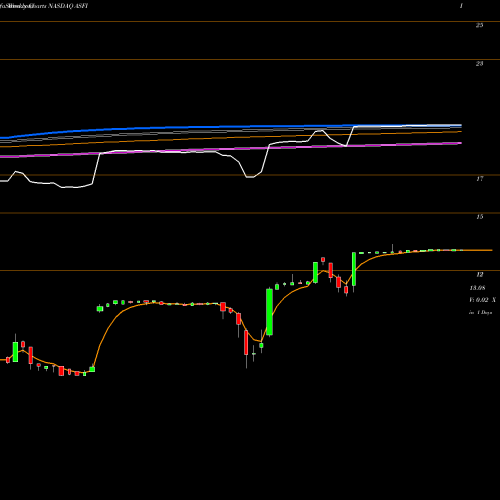Select the 25 price axis label
The width and height of the screenshot is (500, 500).
(479, 25)
